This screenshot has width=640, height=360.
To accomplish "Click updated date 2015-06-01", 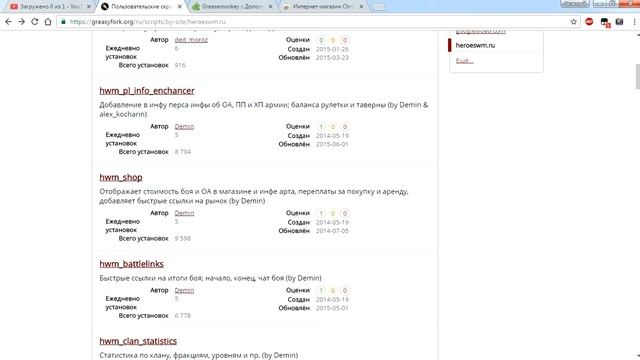I will (332, 144).
